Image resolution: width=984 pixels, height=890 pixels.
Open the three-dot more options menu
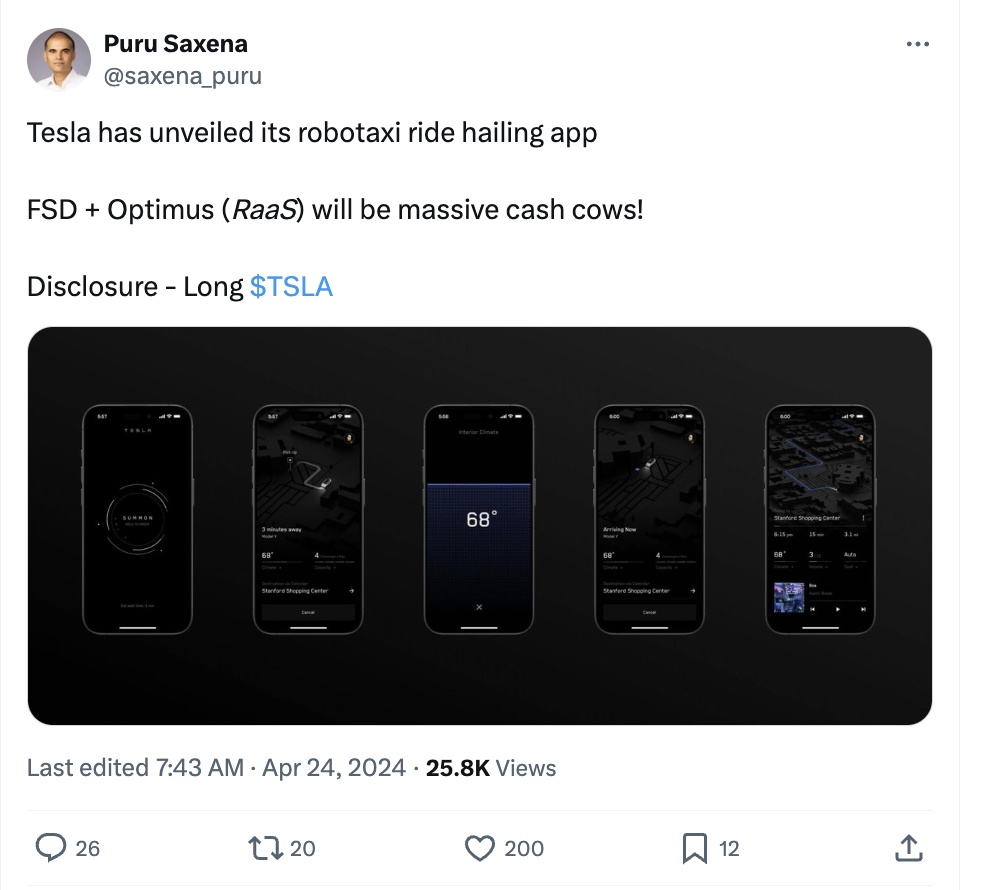coord(916,45)
